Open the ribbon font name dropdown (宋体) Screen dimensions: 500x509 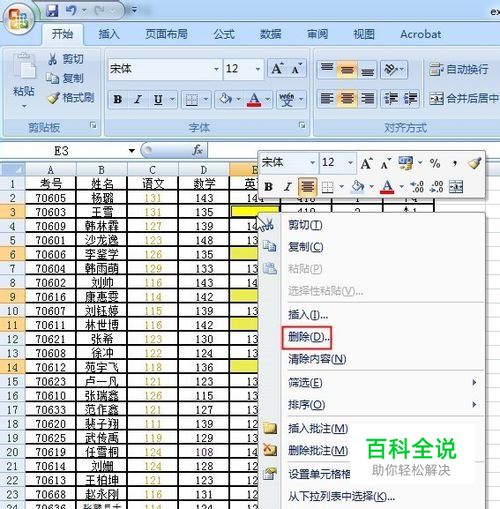(216, 69)
